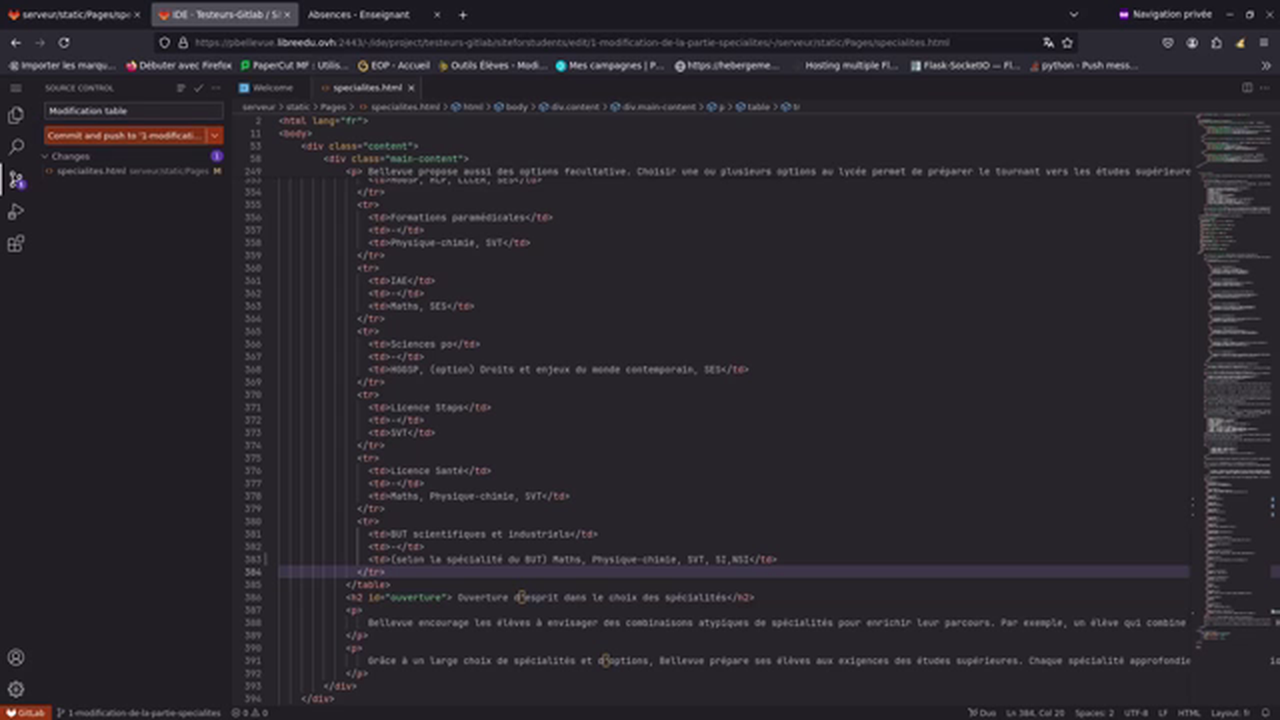1280x720 pixels.
Task: Expand the Firefox bookmarks chevron on the right
Action: tap(1265, 65)
